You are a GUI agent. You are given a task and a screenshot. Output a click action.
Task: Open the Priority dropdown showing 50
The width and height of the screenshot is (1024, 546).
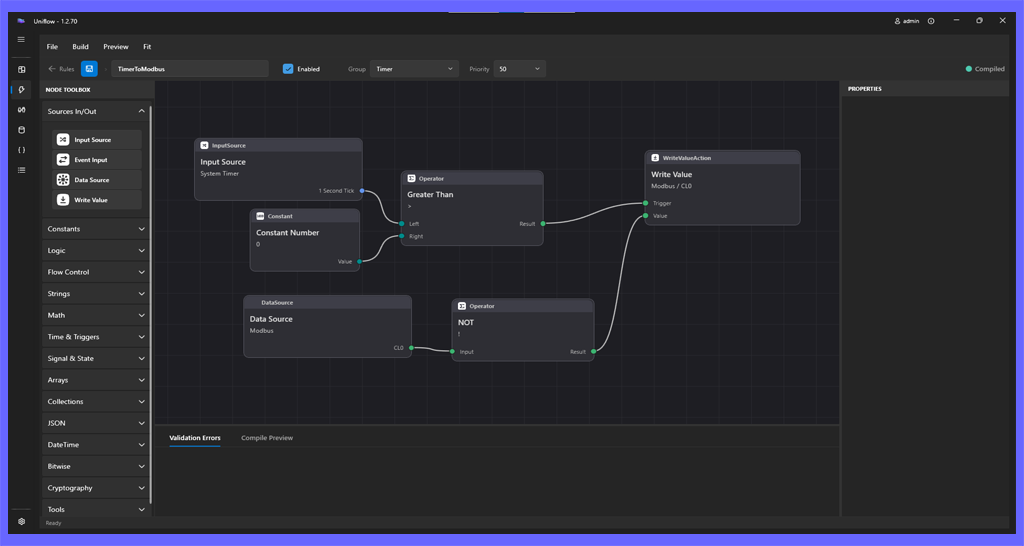pos(519,69)
